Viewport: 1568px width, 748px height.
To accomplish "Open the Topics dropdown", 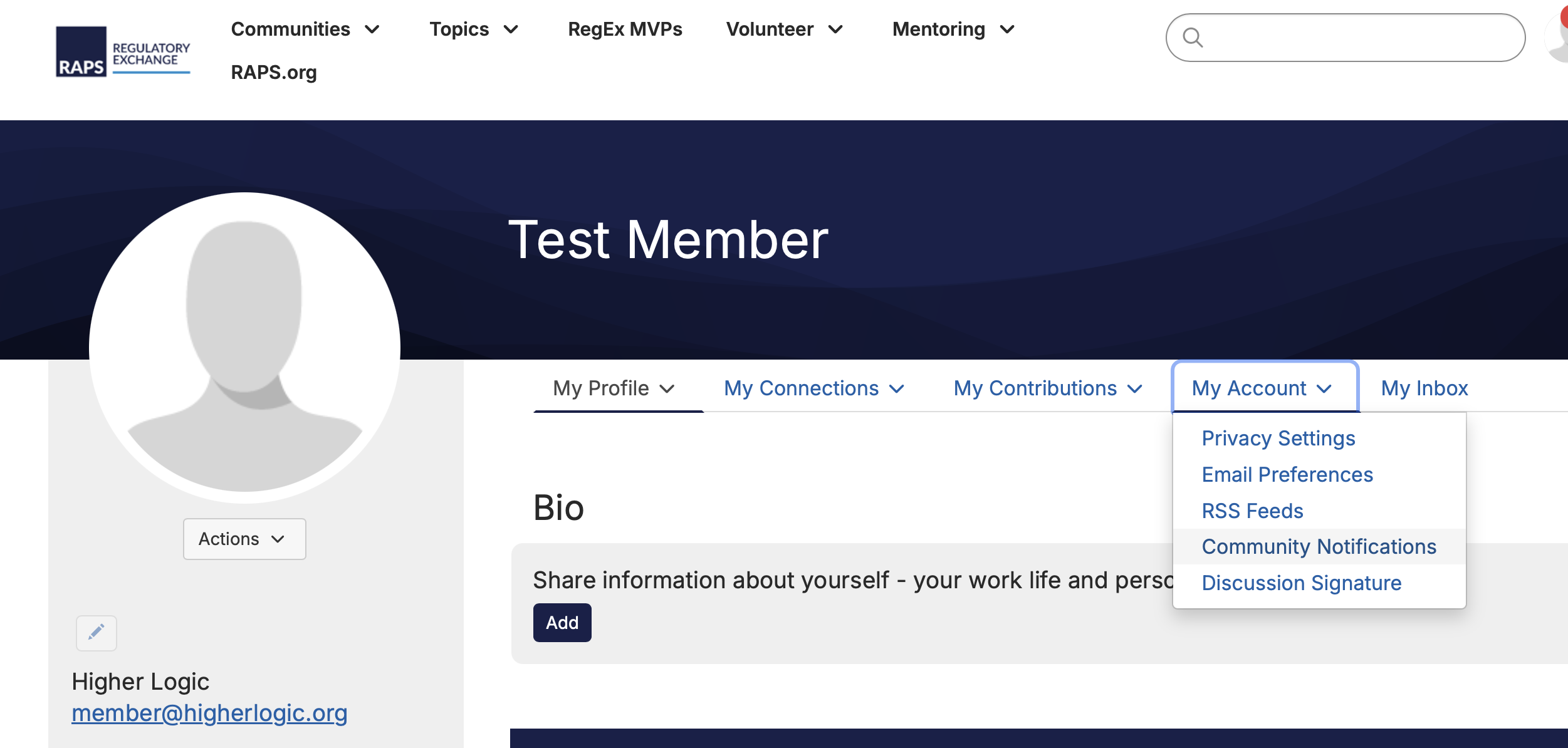I will [474, 29].
